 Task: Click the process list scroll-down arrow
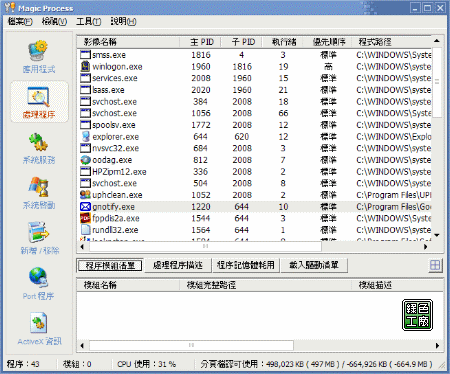(x=437, y=235)
